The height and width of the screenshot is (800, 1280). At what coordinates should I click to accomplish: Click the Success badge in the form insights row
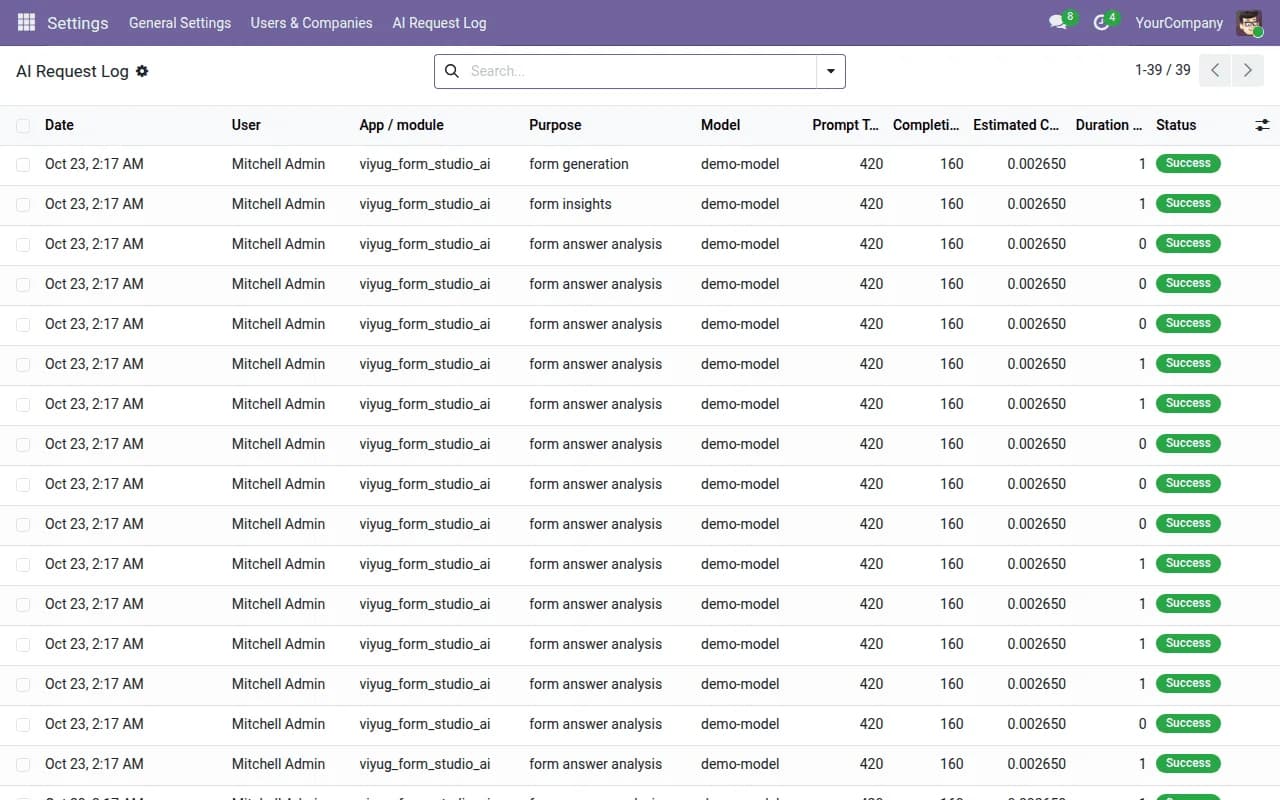coord(1188,203)
